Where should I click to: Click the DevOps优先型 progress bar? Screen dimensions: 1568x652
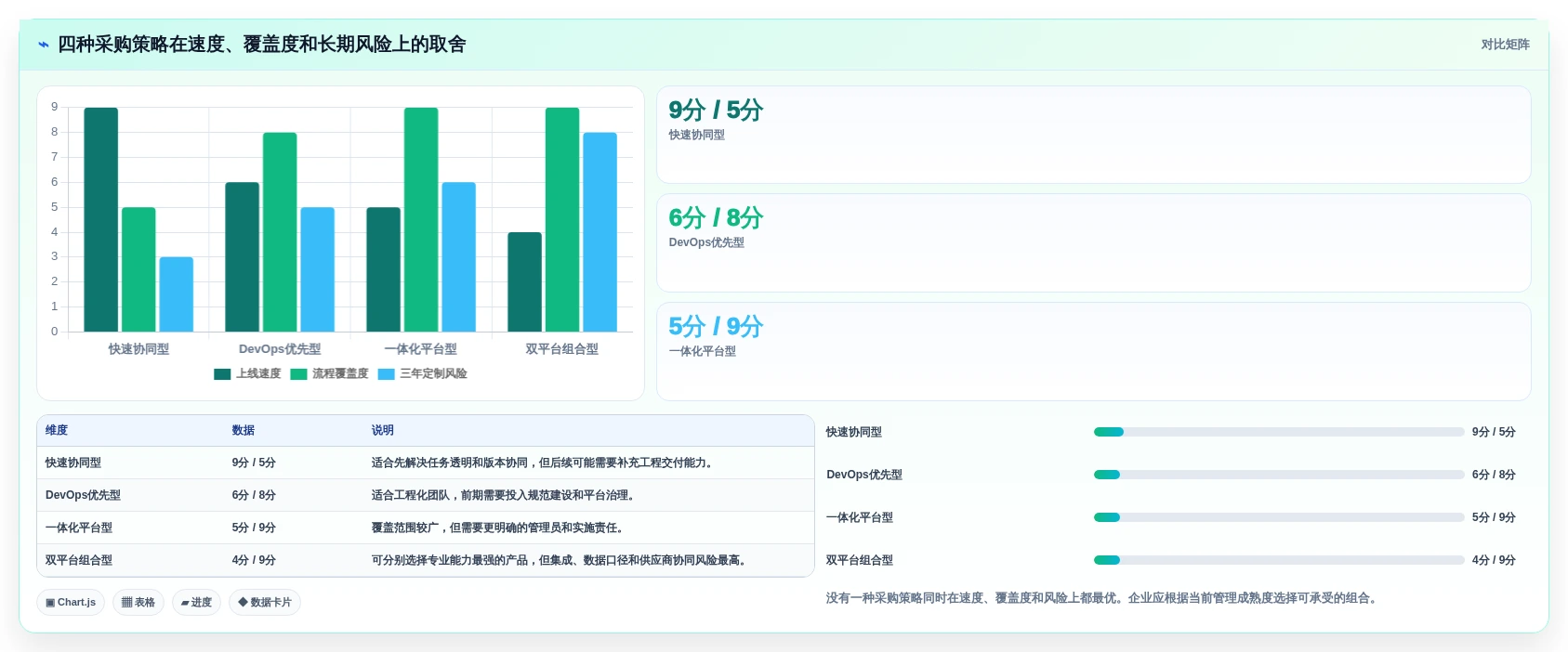1279,475
